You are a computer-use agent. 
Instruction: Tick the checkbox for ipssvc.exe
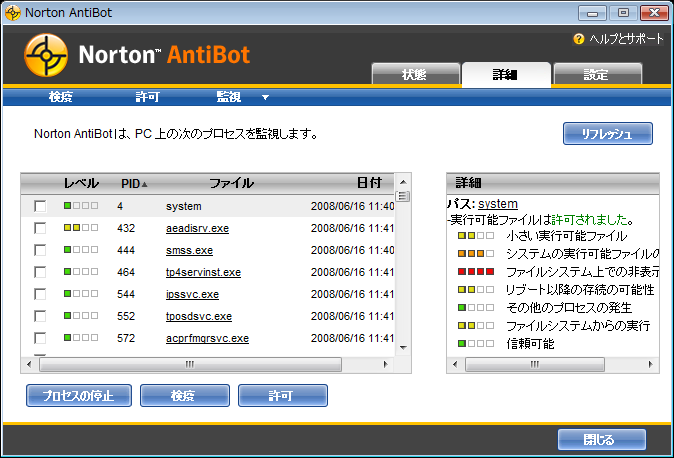40,294
